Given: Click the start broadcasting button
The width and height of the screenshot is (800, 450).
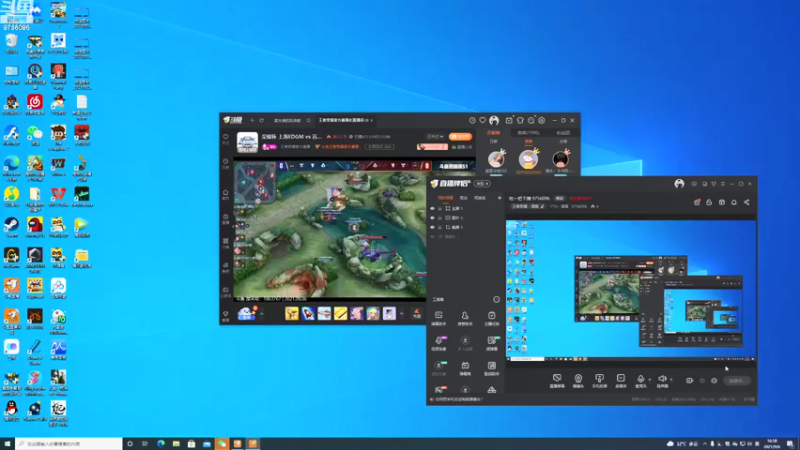Looking at the screenshot, I should 737,381.
